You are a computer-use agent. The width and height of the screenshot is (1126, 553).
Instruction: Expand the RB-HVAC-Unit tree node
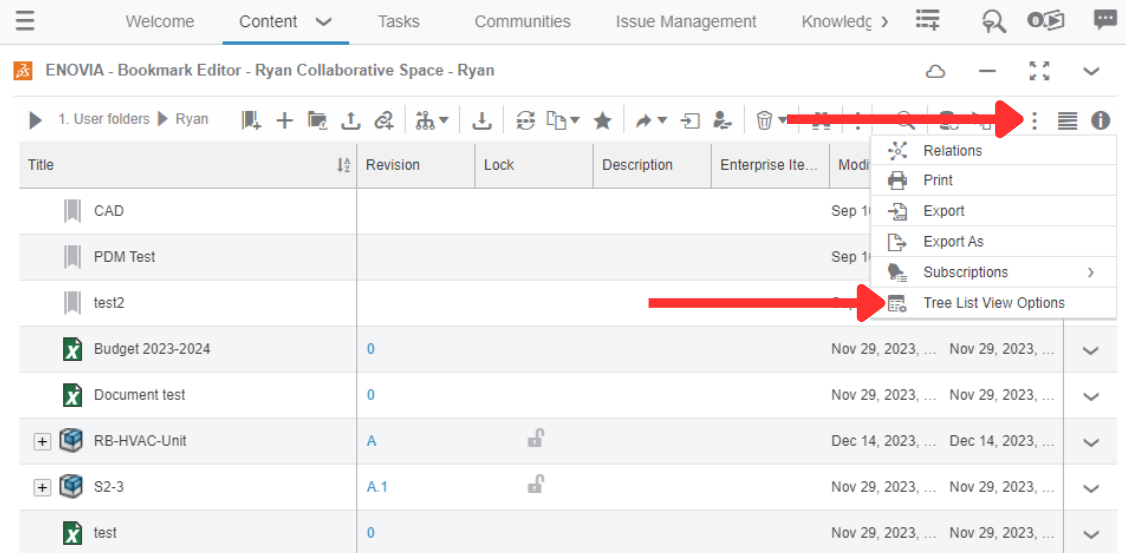(x=42, y=441)
